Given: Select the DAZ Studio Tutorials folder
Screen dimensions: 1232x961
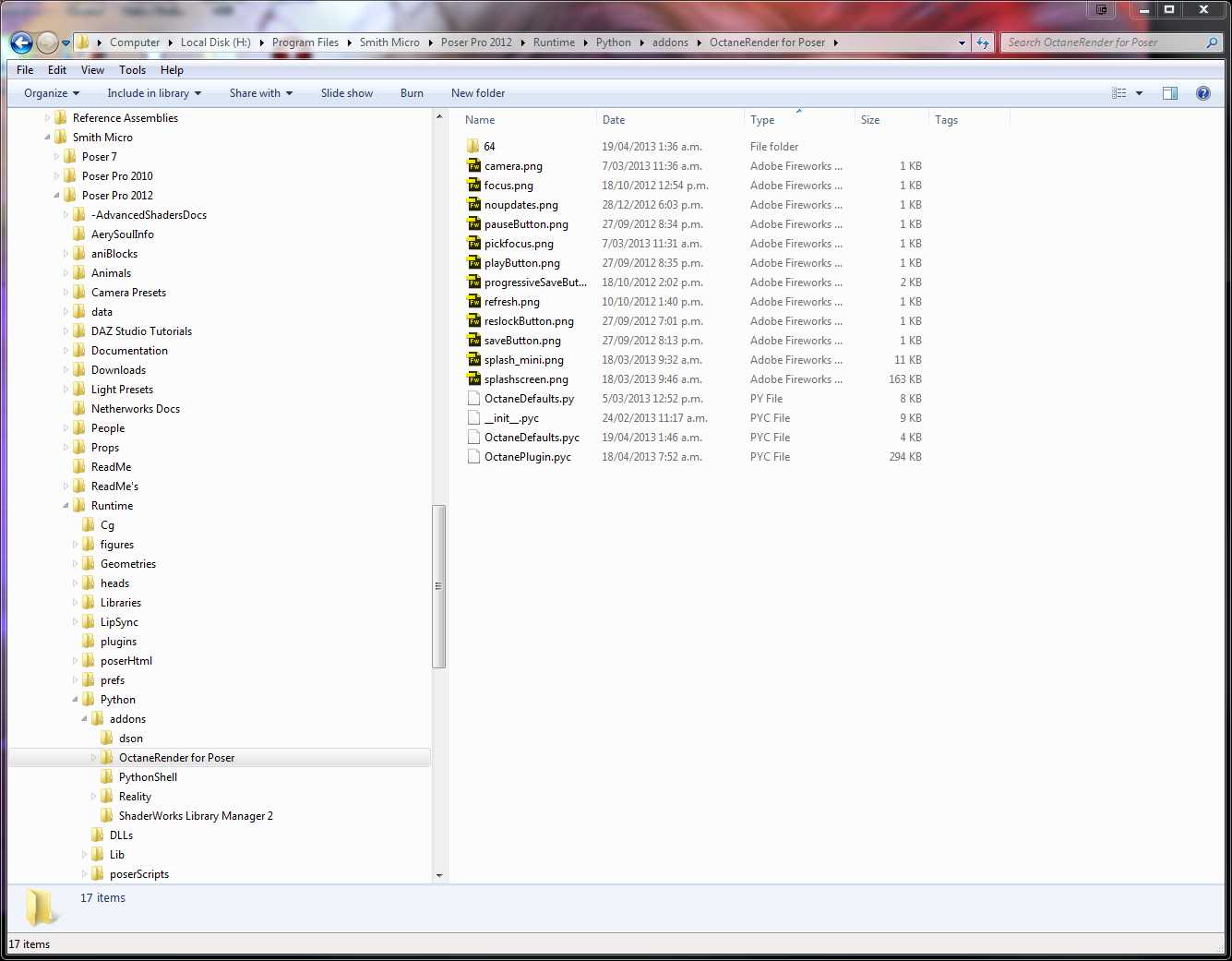Looking at the screenshot, I should pyautogui.click(x=141, y=331).
